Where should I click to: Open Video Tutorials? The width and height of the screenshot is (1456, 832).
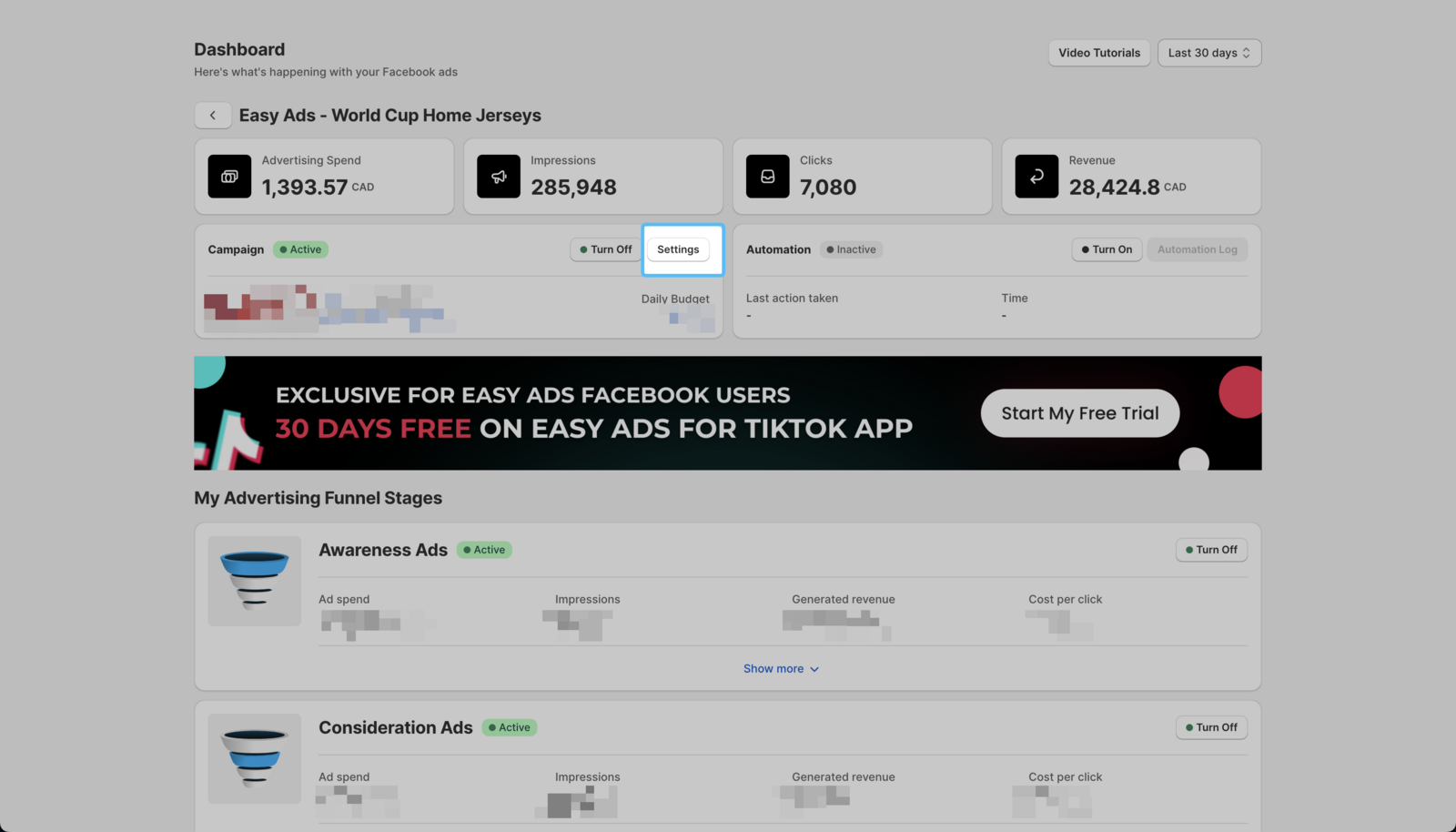coord(1098,53)
